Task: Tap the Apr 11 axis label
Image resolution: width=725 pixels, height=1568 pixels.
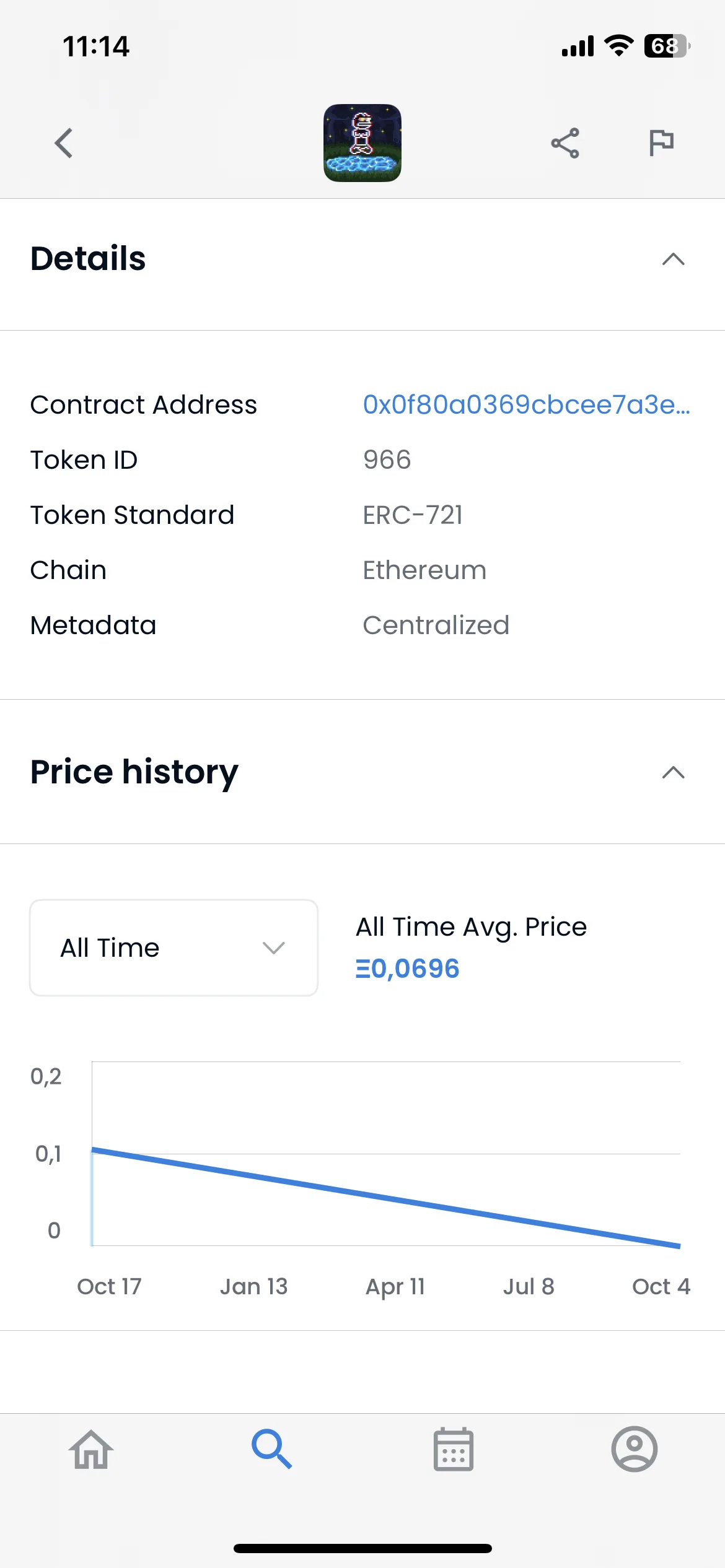Action: pos(395,1287)
